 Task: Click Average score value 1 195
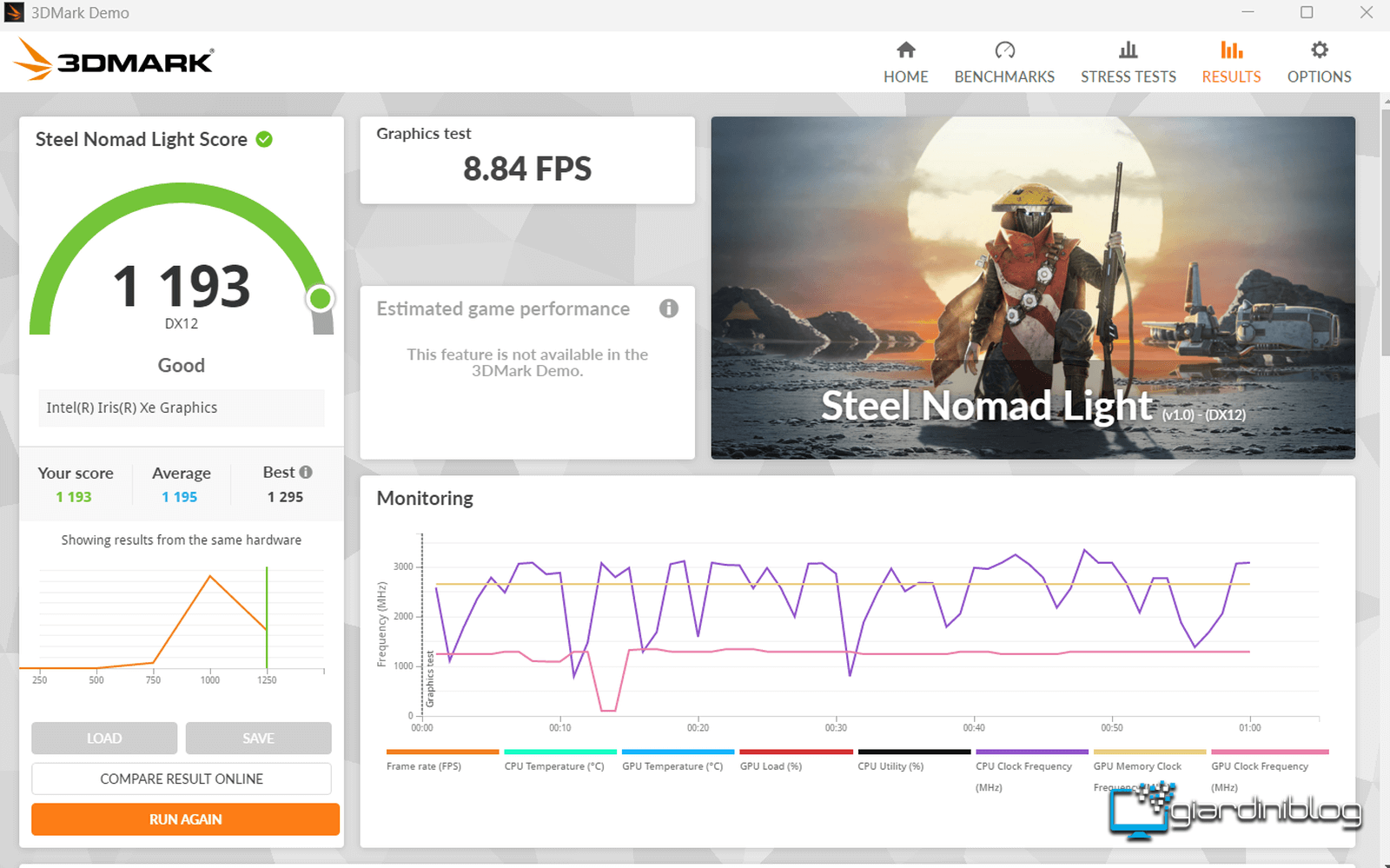pos(180,497)
